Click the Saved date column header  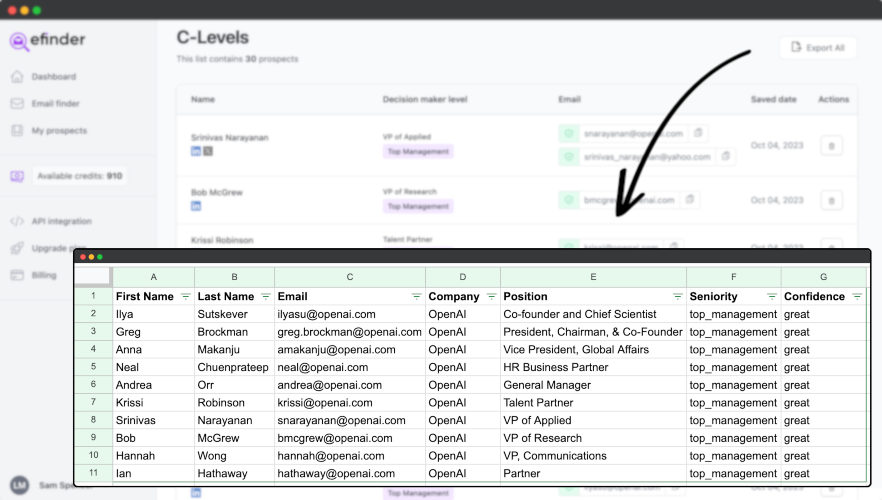click(773, 100)
